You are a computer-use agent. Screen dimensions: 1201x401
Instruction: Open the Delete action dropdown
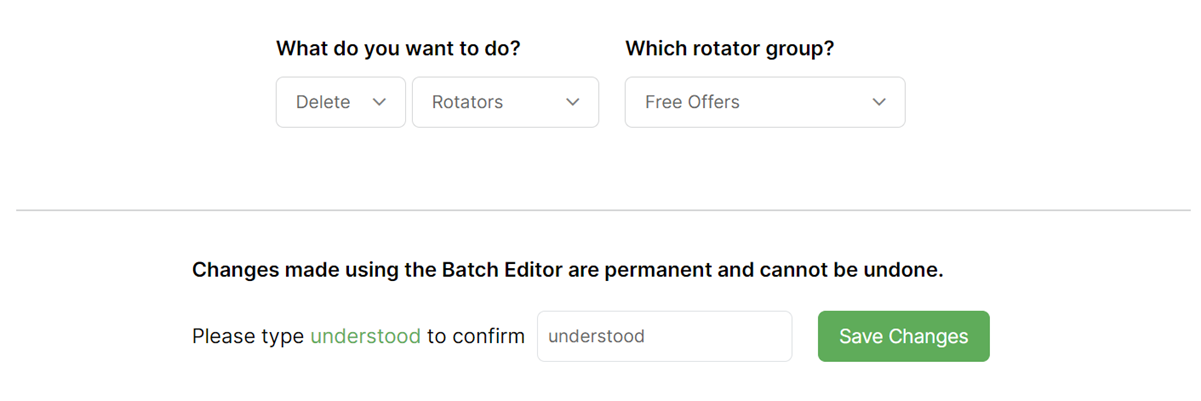pyautogui.click(x=340, y=102)
